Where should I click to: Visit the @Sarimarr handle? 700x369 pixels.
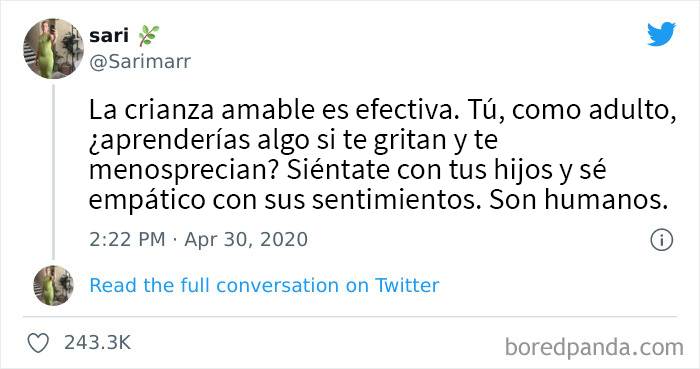click(x=140, y=62)
